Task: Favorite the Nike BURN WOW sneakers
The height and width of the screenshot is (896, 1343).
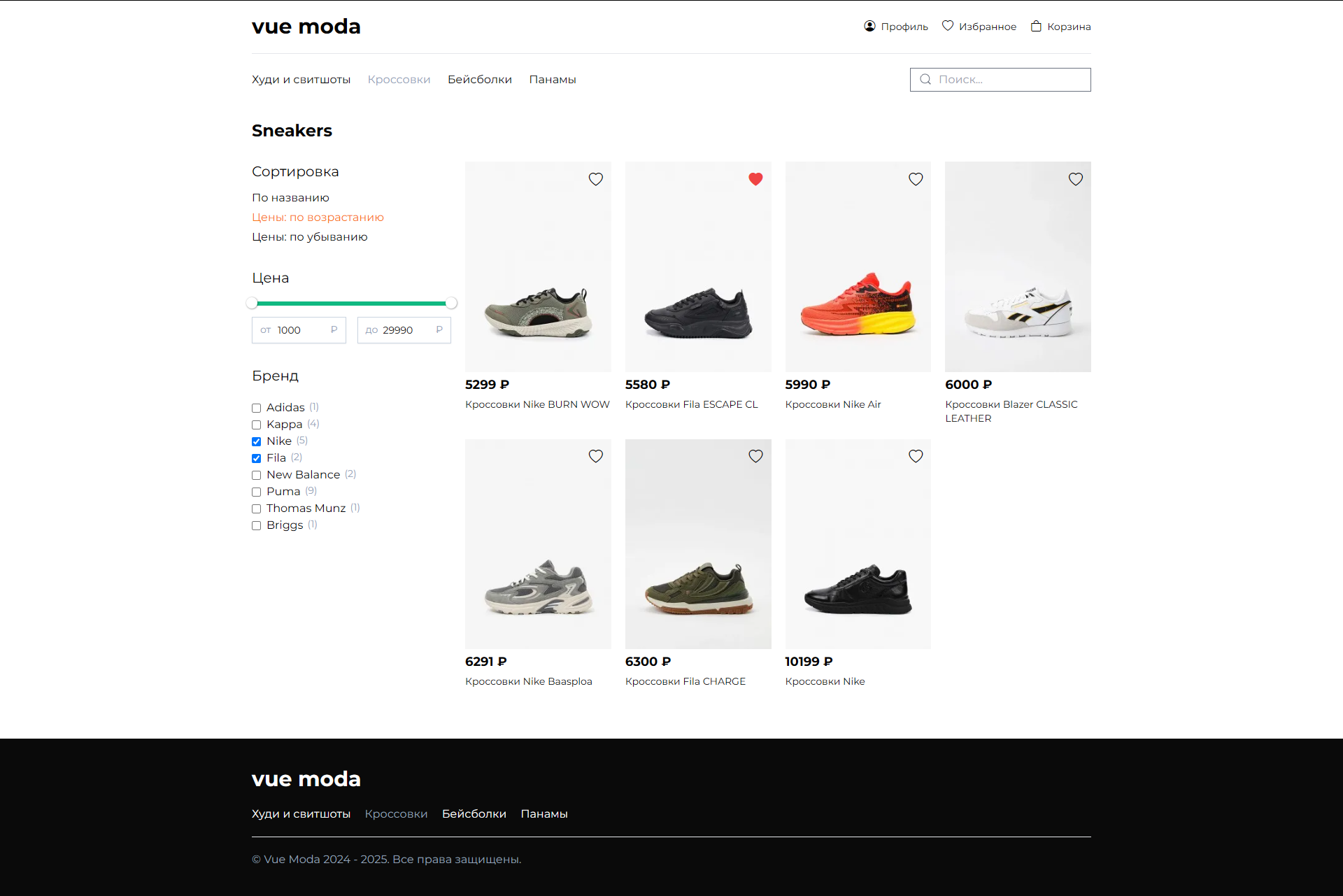Action: click(596, 179)
